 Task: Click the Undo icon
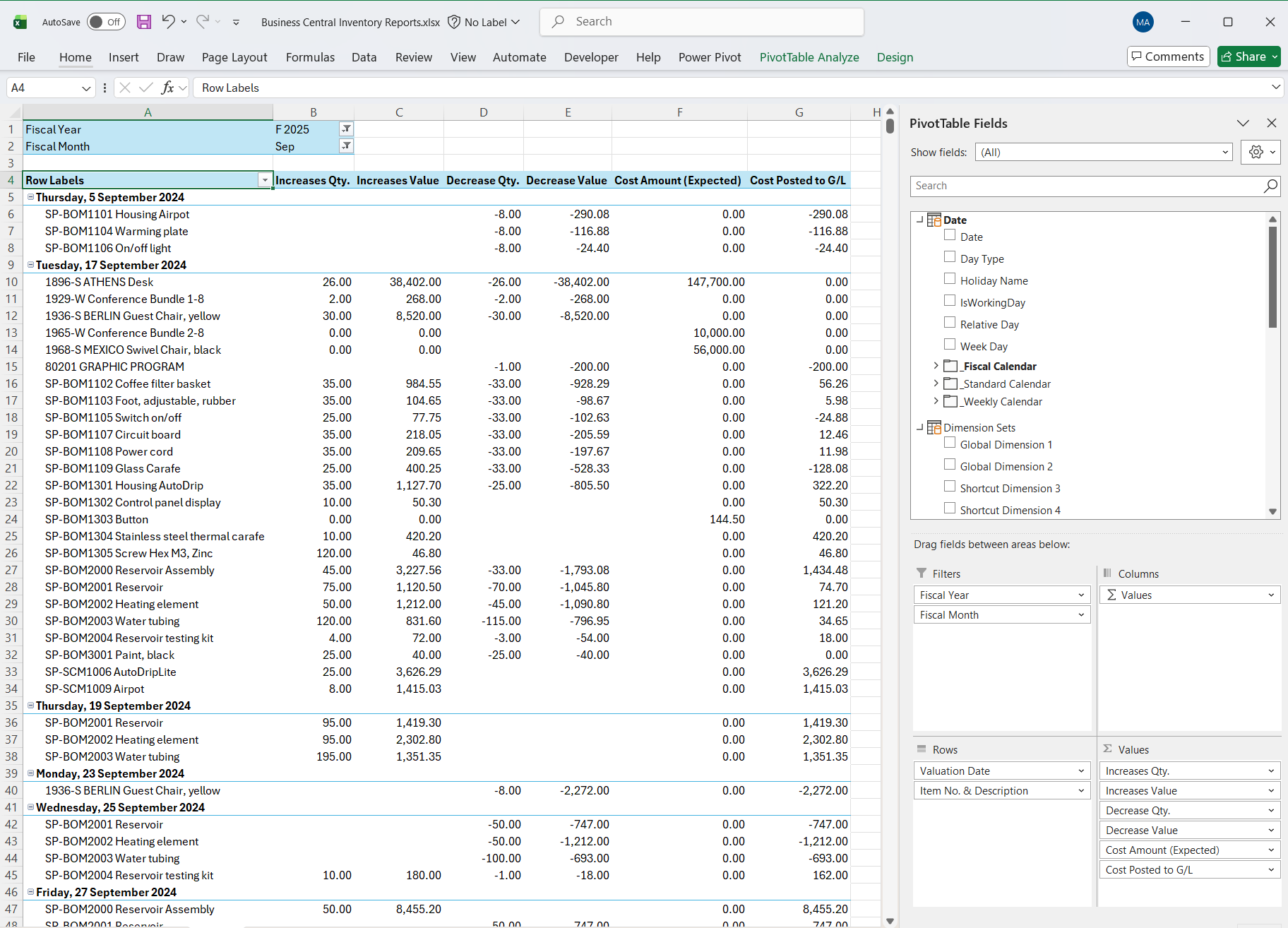pos(168,22)
